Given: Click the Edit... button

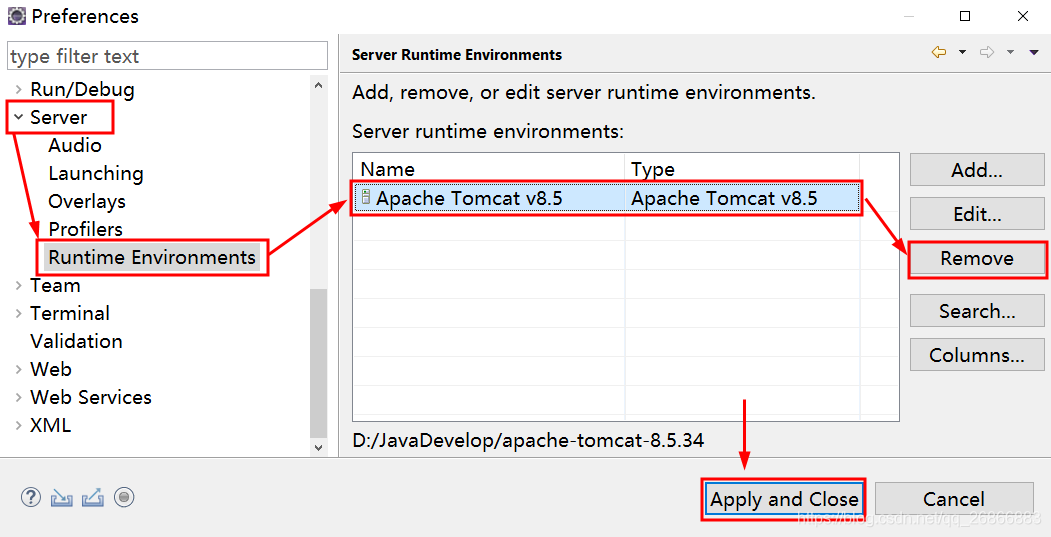Looking at the screenshot, I should 977,215.
